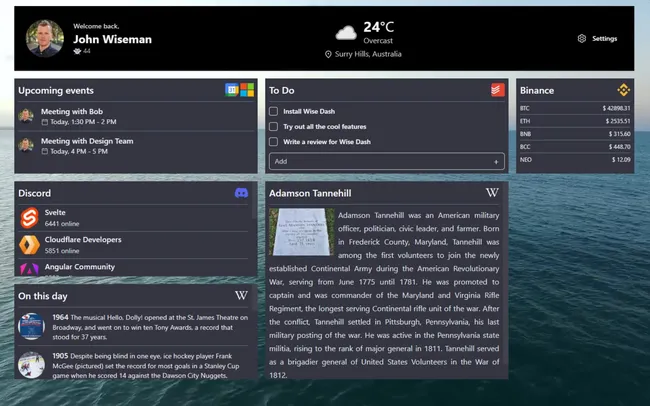Click the 5851 online count under Cloudflare
Image resolution: width=650 pixels, height=406 pixels.
62,251
